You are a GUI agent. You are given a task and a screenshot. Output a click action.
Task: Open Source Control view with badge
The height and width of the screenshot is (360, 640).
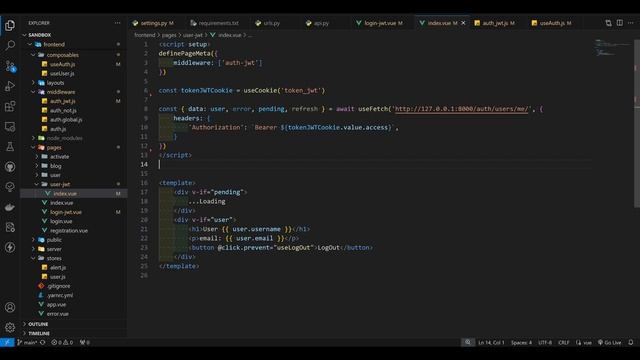click(x=10, y=66)
